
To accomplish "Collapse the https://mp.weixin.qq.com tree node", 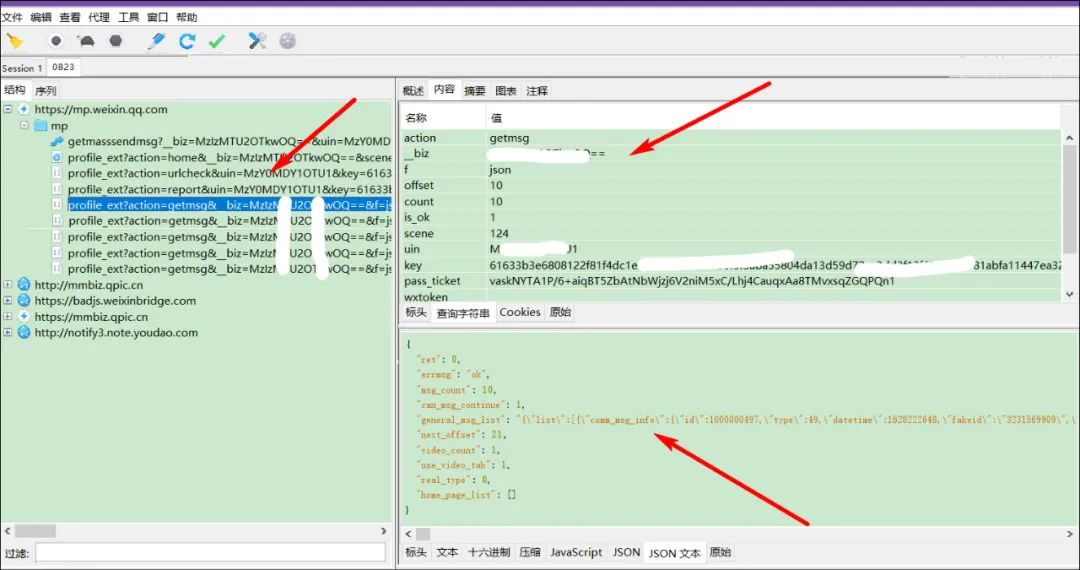I will (x=8, y=110).
